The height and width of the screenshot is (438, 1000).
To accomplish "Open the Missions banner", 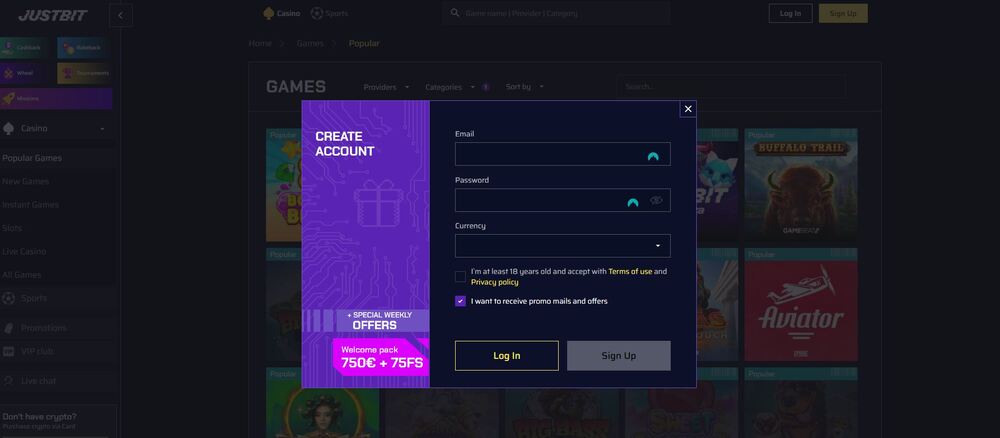I will click(x=56, y=99).
